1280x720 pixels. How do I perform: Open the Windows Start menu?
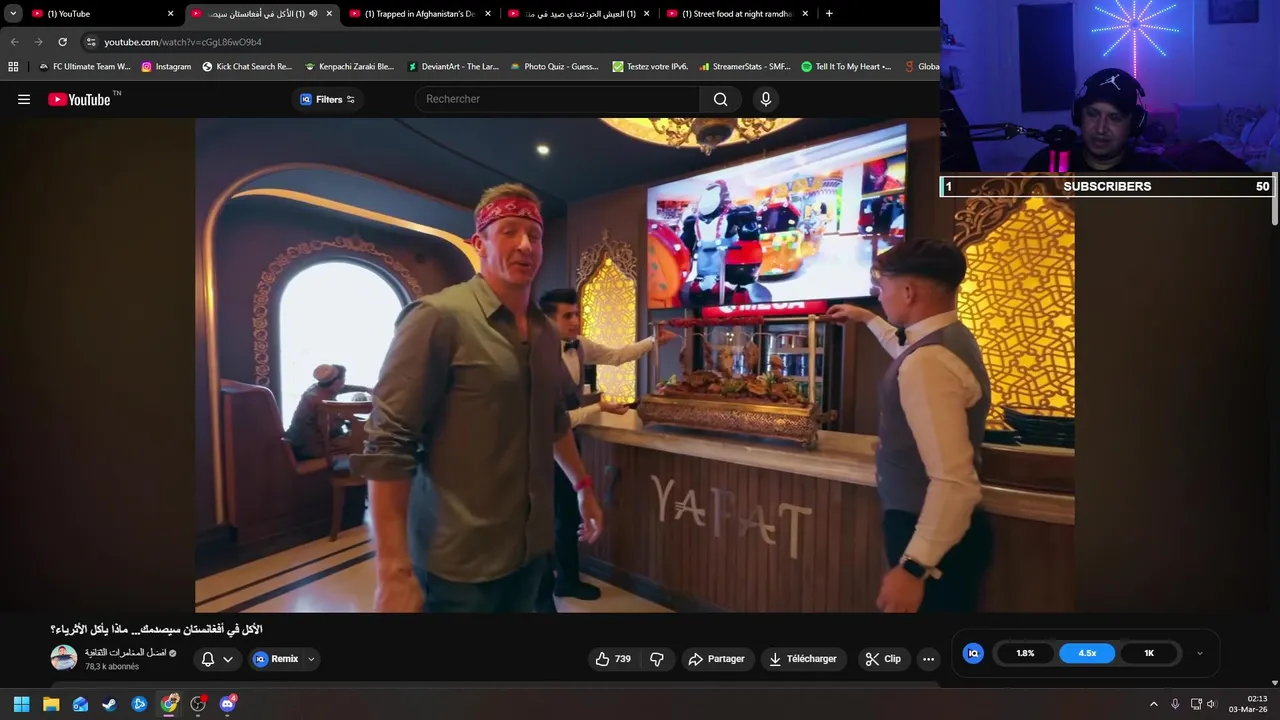click(21, 704)
